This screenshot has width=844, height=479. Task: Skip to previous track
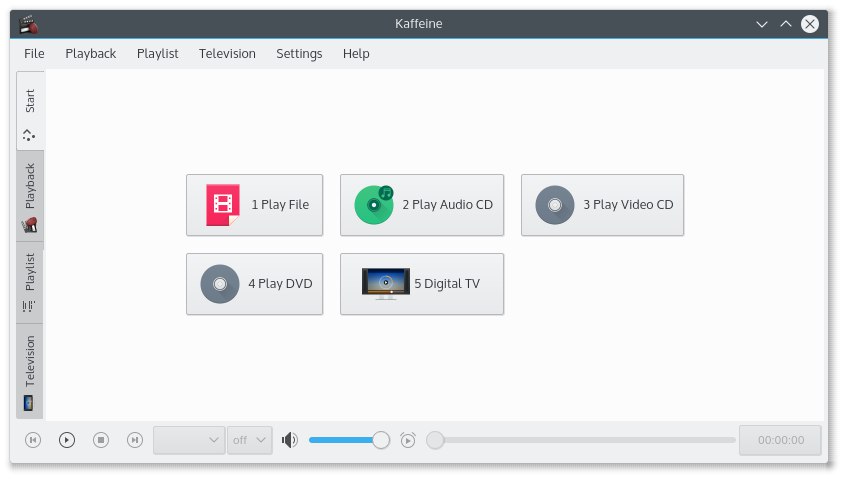[33, 440]
